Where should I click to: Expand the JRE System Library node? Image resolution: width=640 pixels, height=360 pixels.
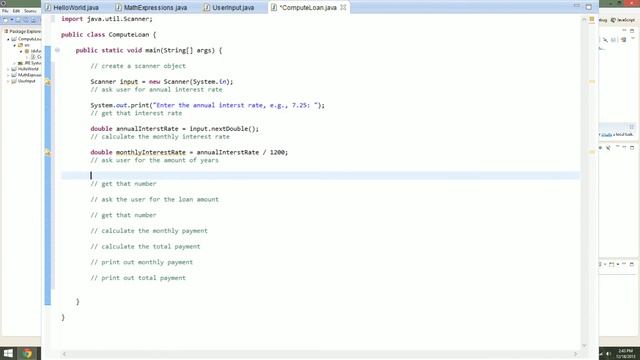point(14,63)
